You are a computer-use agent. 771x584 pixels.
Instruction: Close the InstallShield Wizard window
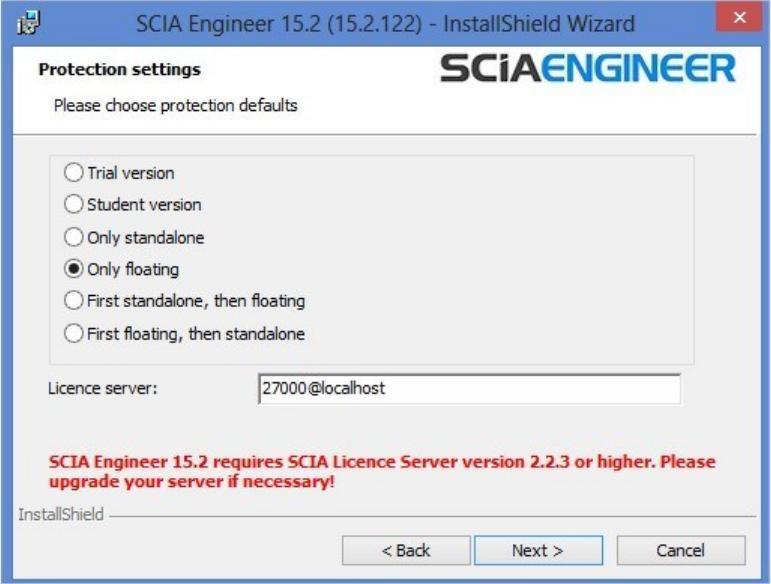coord(739,17)
